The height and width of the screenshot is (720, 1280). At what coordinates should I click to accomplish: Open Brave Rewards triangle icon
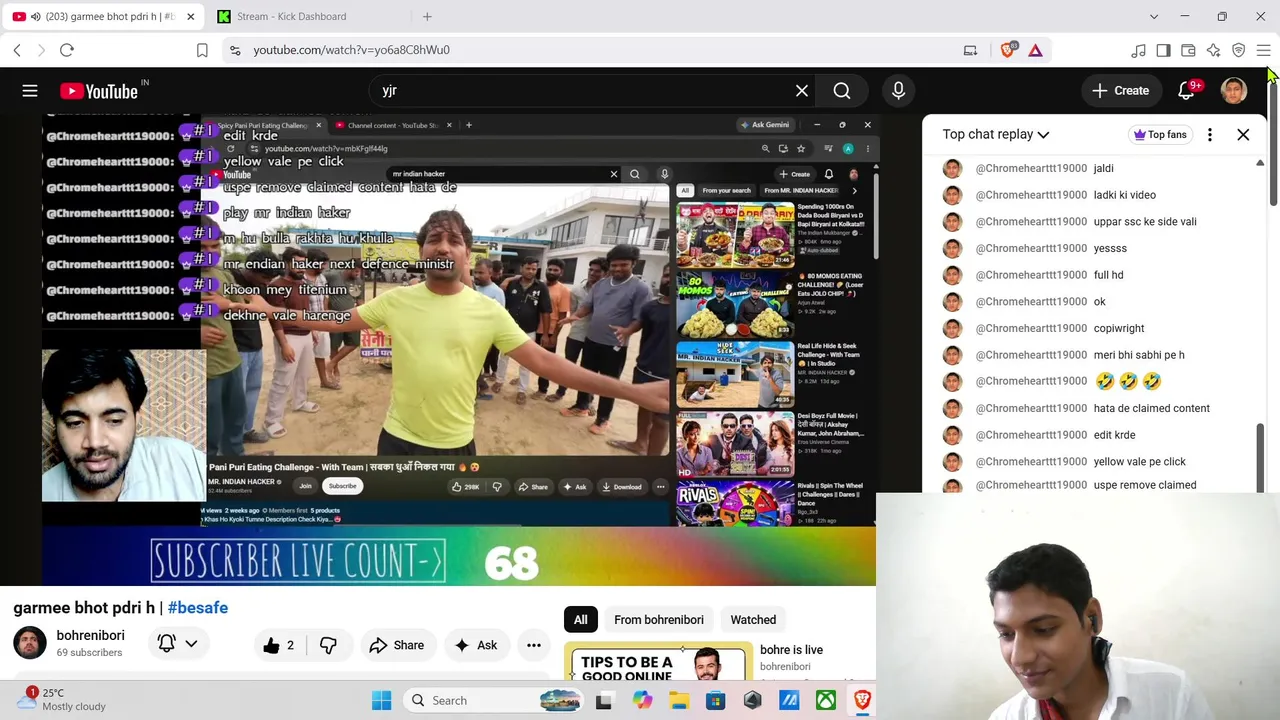pos(1035,50)
